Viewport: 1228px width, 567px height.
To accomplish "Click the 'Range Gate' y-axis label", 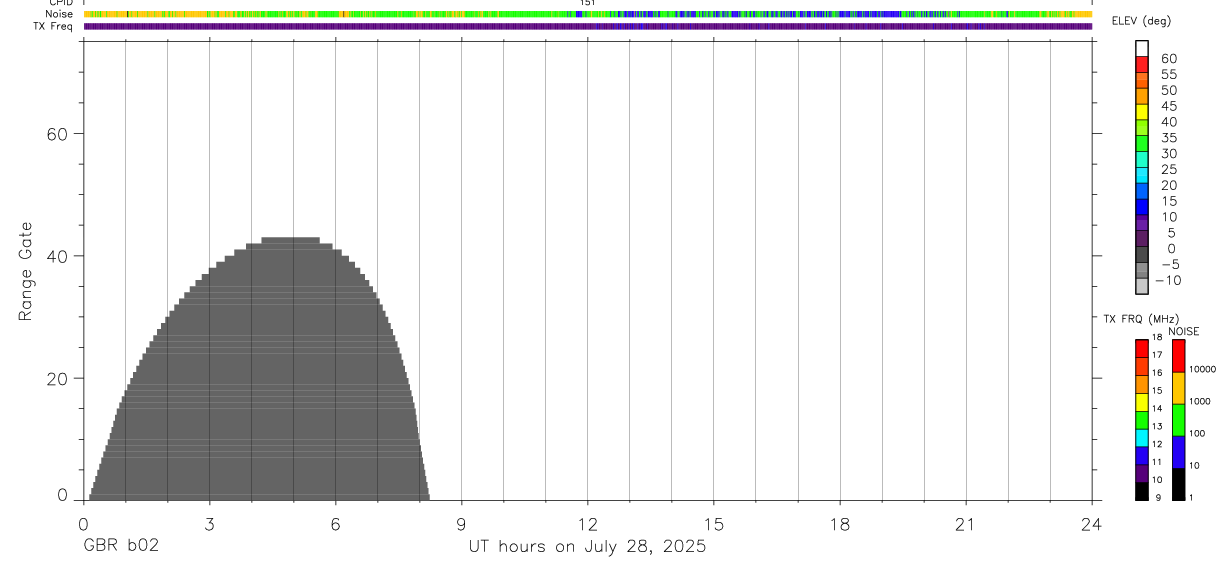I will [25, 271].
